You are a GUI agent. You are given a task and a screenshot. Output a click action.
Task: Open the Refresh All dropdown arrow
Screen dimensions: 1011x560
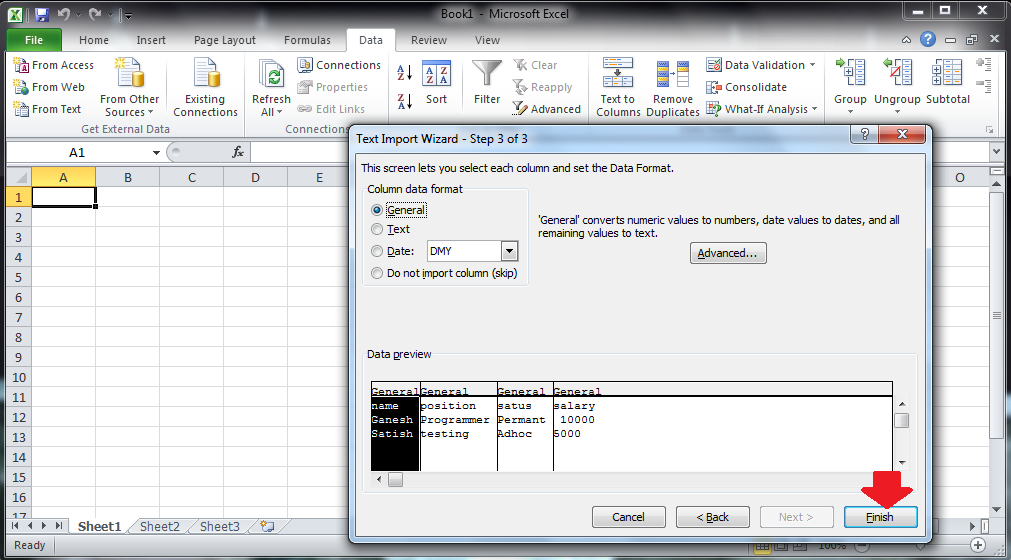click(279, 112)
